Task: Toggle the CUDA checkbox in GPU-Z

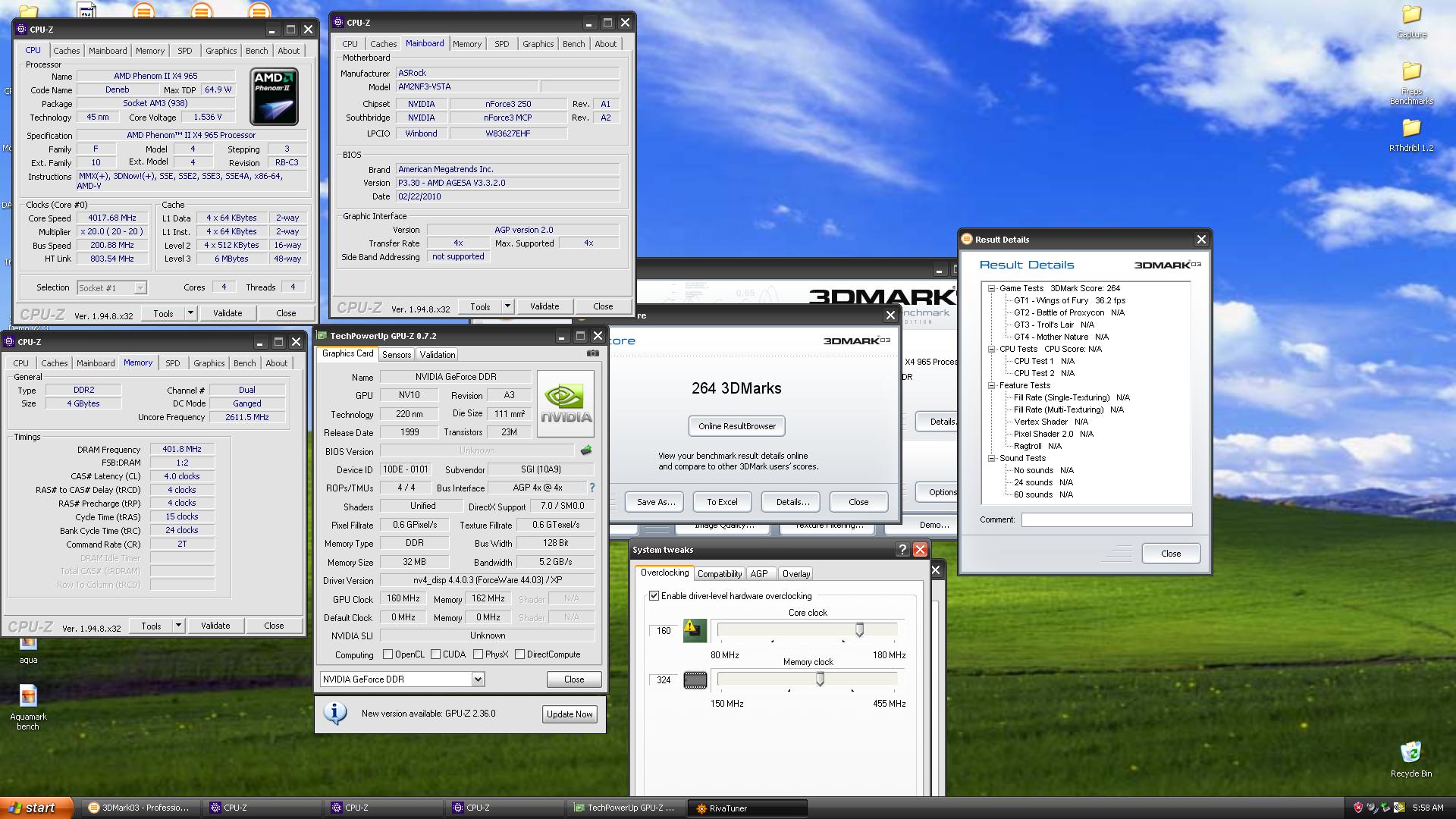Action: click(435, 654)
